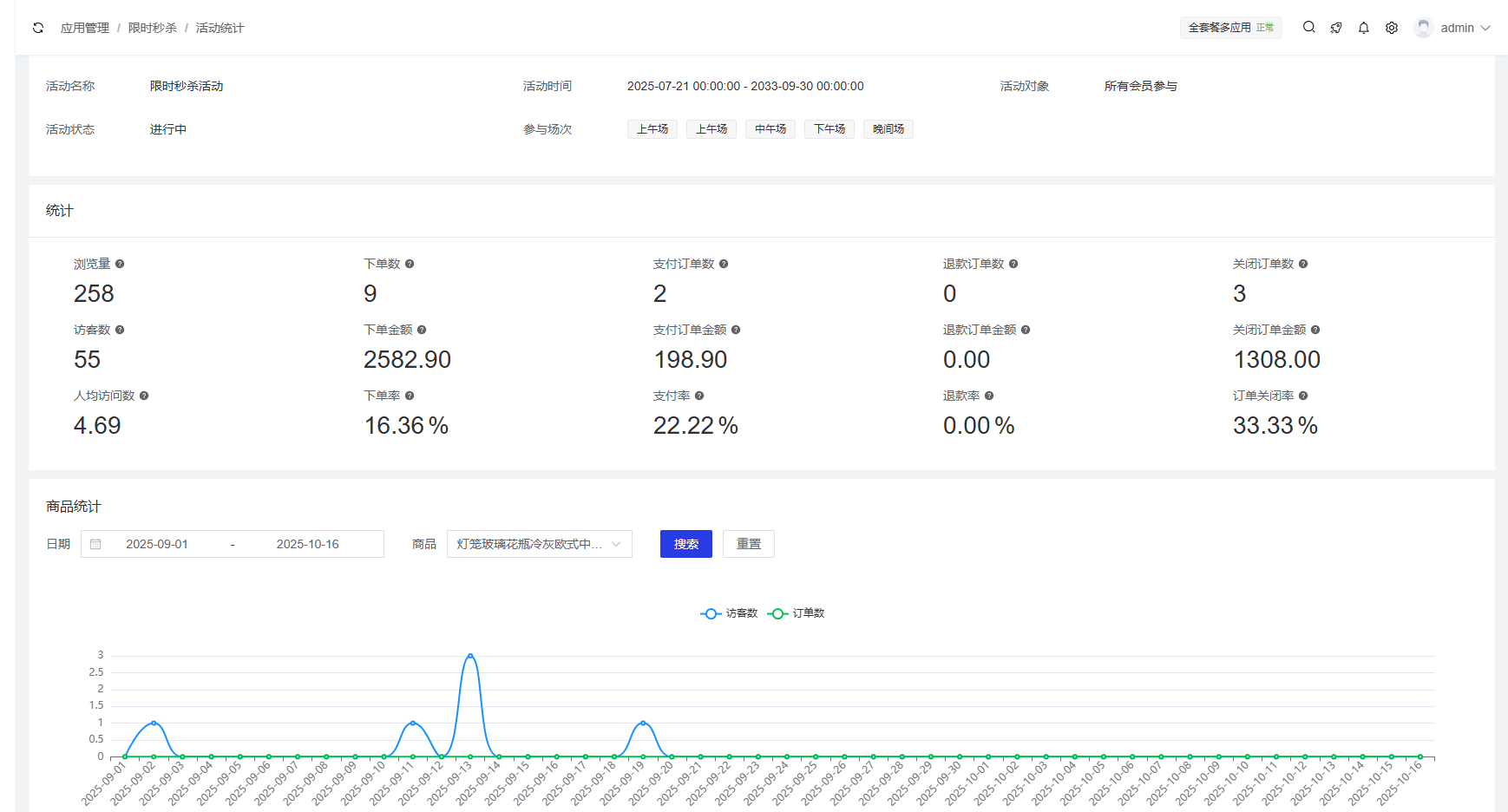Open the settings gear icon
The image size is (1508, 812).
click(1392, 28)
